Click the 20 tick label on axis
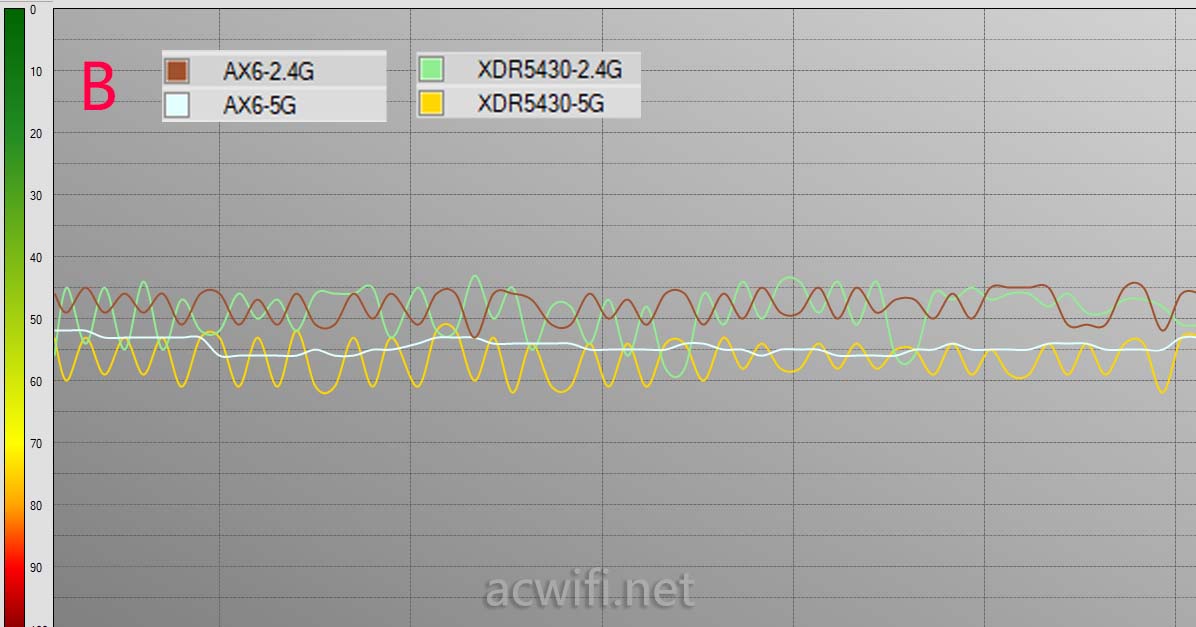 click(36, 134)
